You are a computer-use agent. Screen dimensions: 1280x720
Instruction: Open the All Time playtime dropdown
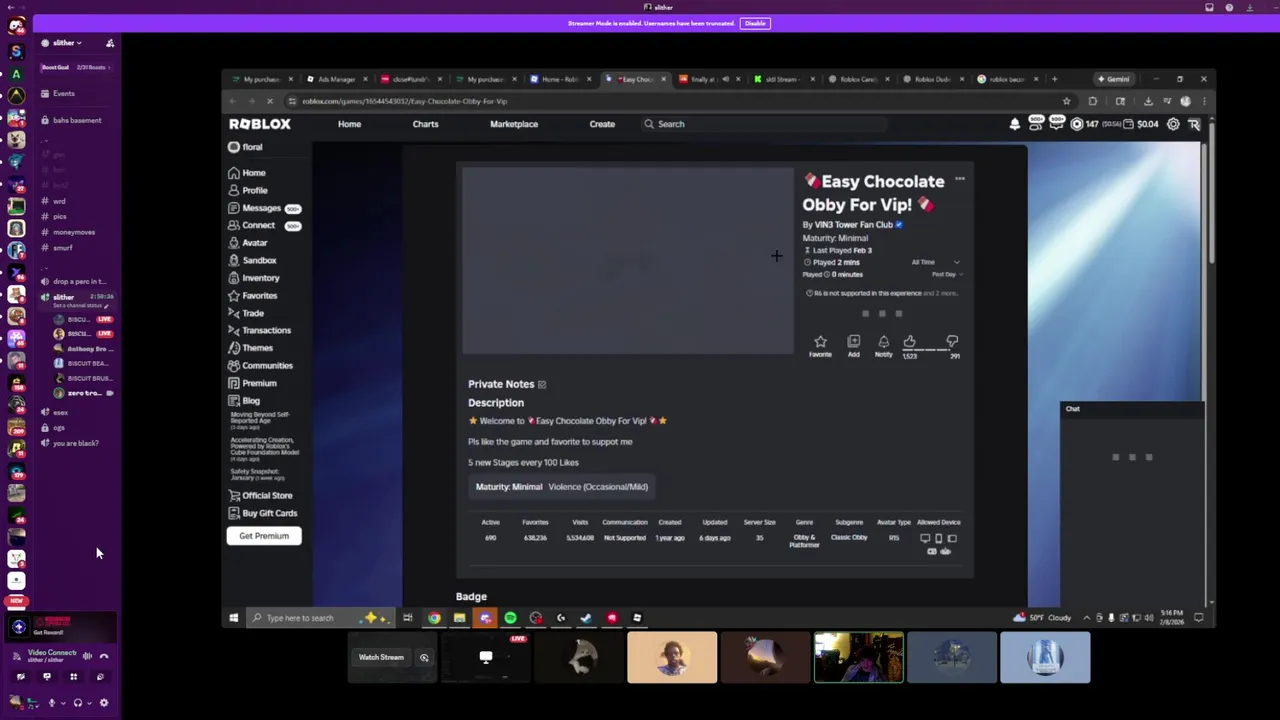click(x=935, y=262)
